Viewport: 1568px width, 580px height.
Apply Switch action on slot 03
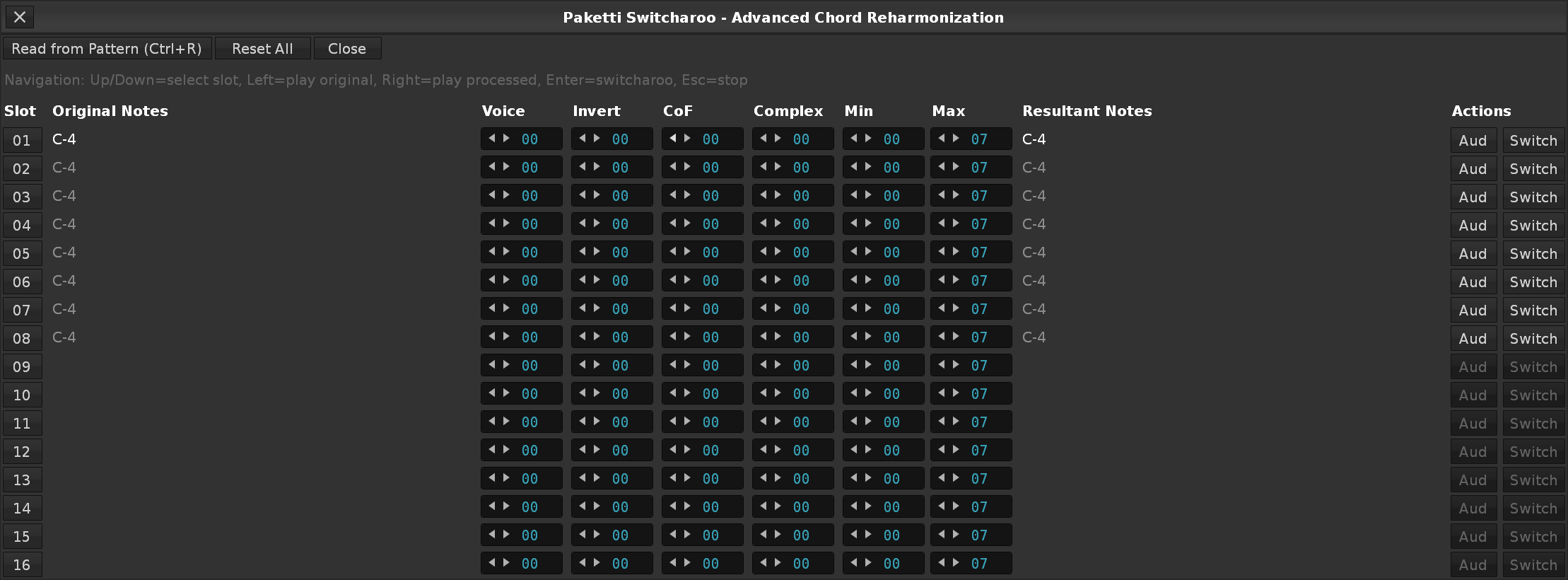(1533, 197)
